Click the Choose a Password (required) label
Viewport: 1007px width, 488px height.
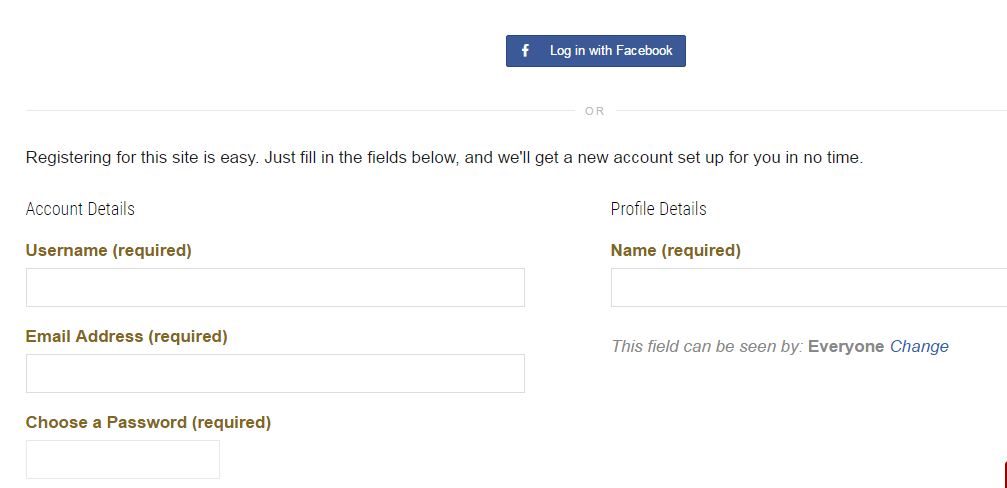[x=148, y=423]
